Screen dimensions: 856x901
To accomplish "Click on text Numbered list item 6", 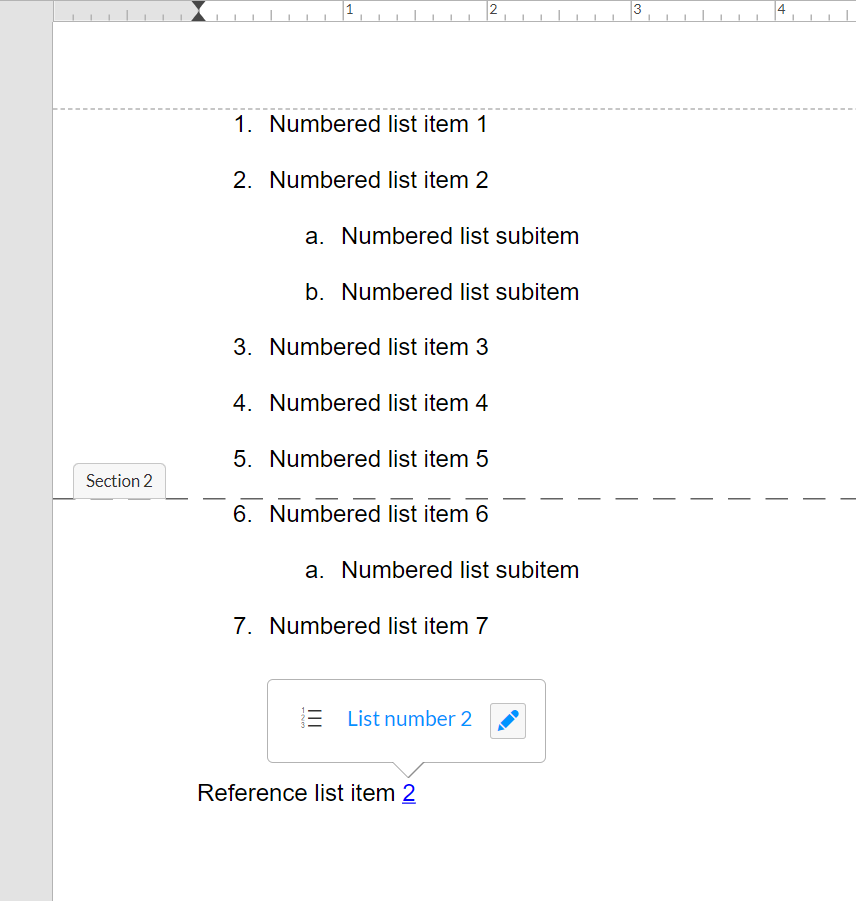I will (379, 514).
